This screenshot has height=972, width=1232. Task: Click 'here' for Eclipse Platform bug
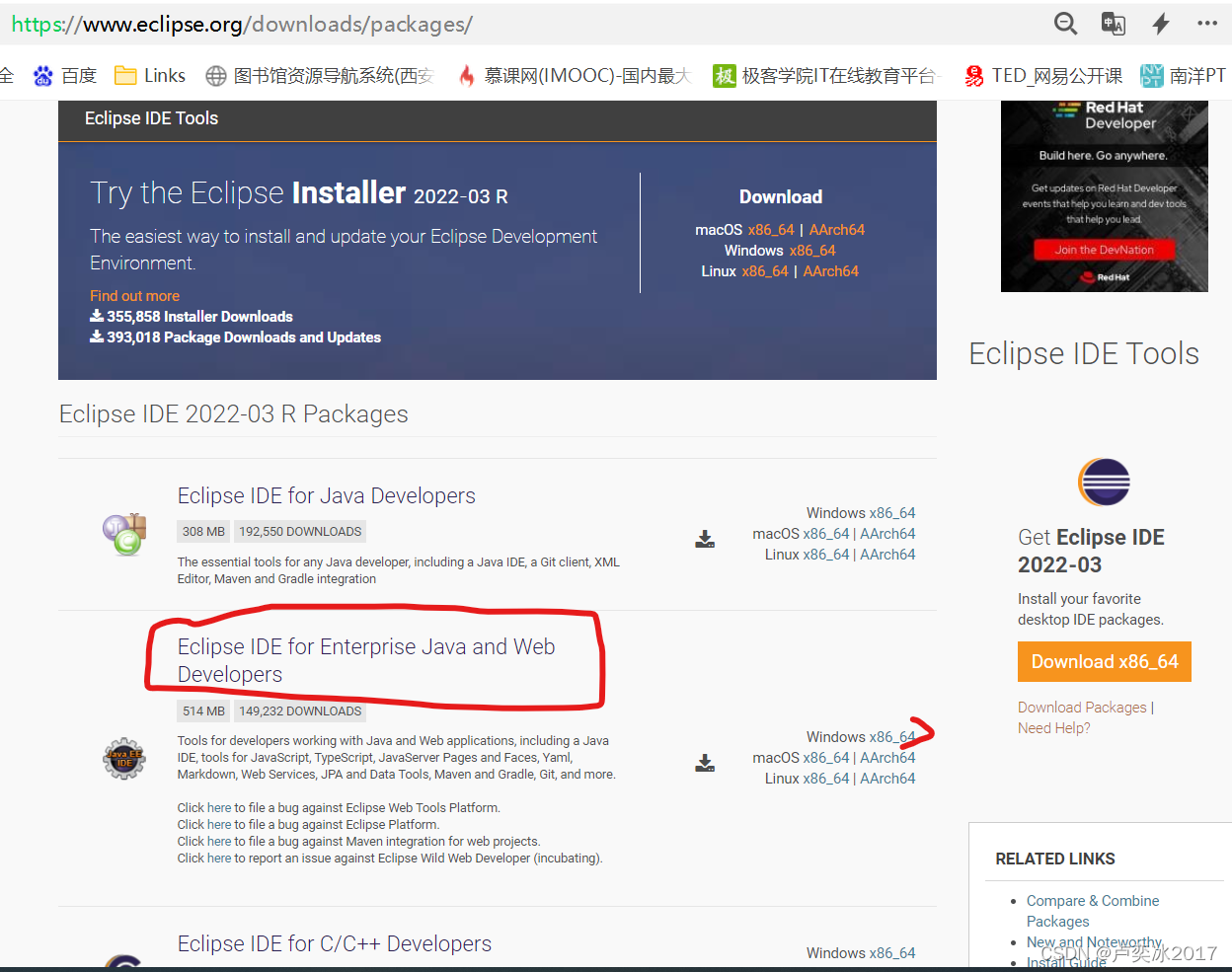pos(219,825)
